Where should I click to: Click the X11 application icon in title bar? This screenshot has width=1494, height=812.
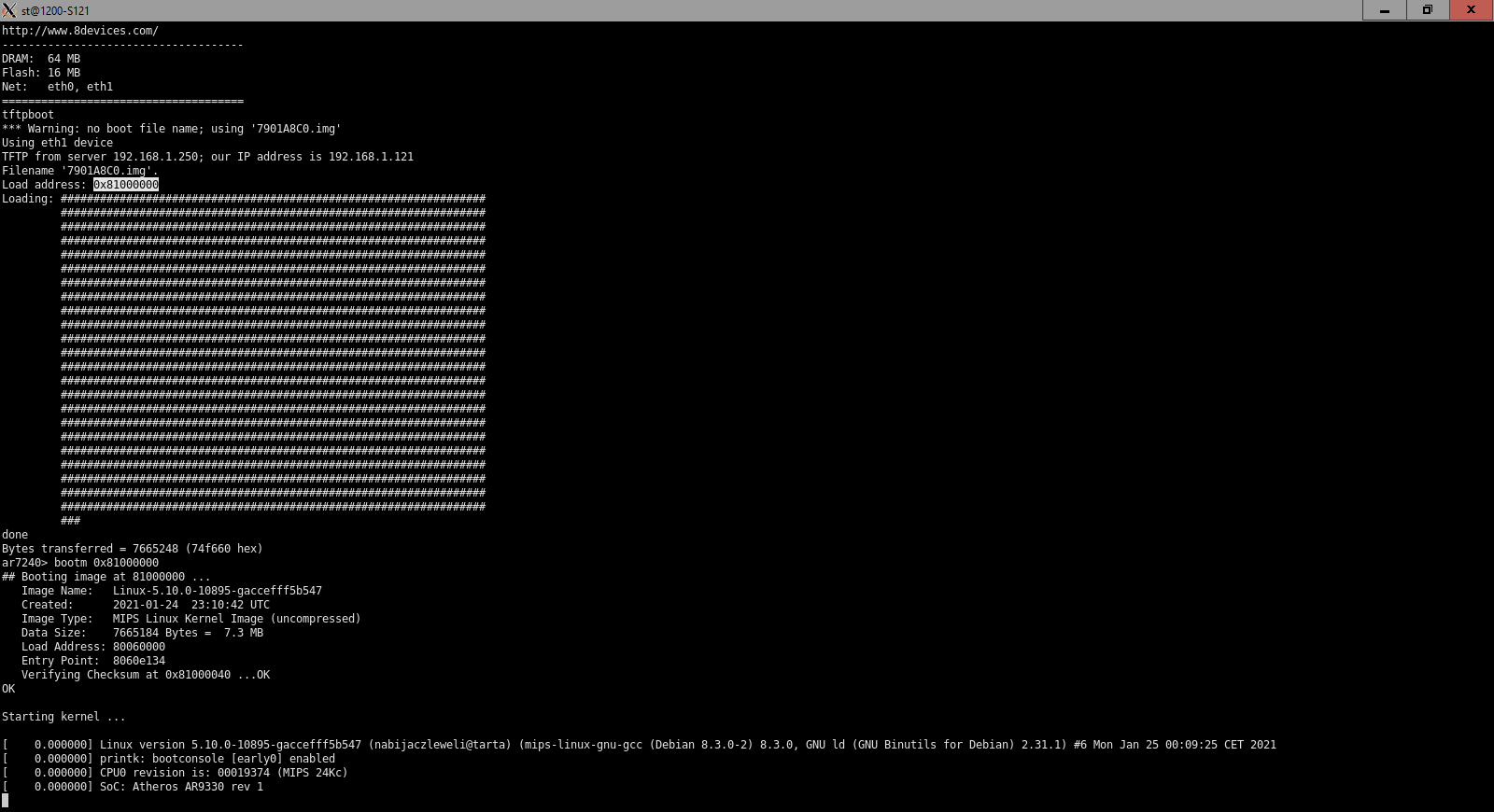point(9,10)
